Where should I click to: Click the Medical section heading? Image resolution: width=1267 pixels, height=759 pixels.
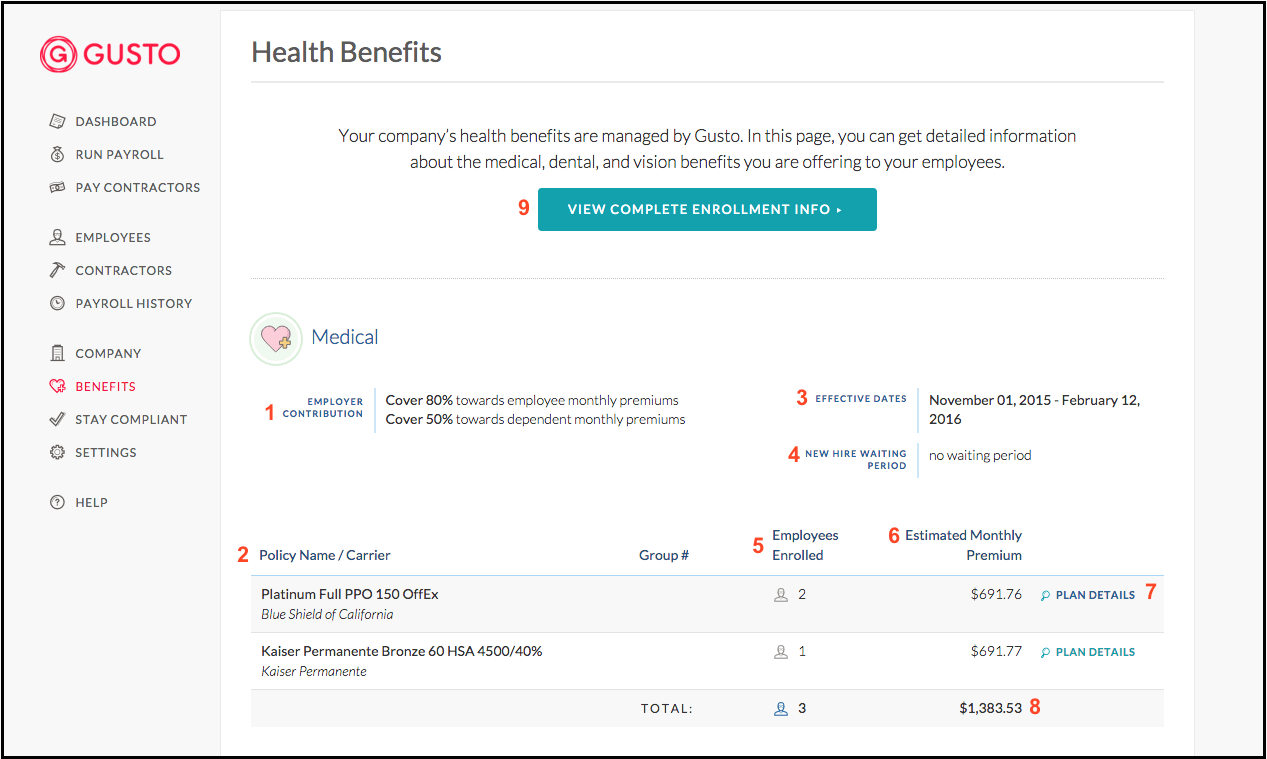pos(345,337)
